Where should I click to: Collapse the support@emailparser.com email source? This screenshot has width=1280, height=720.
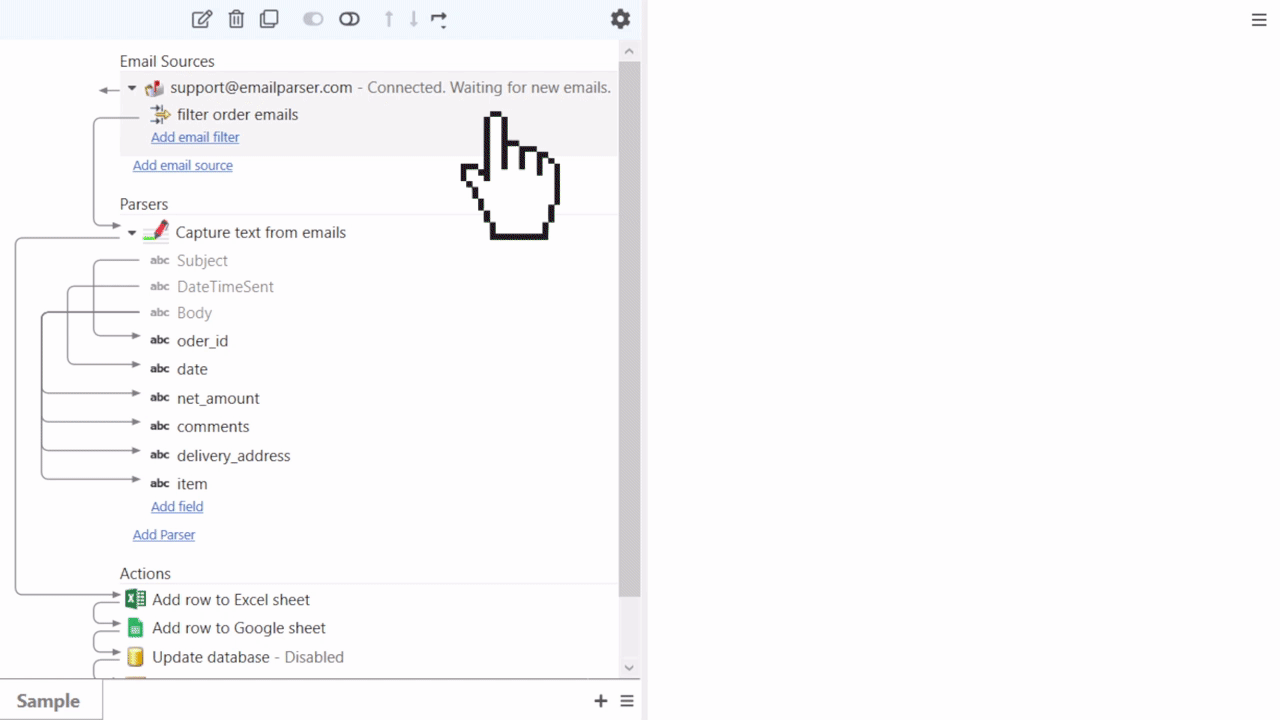pyautogui.click(x=132, y=88)
